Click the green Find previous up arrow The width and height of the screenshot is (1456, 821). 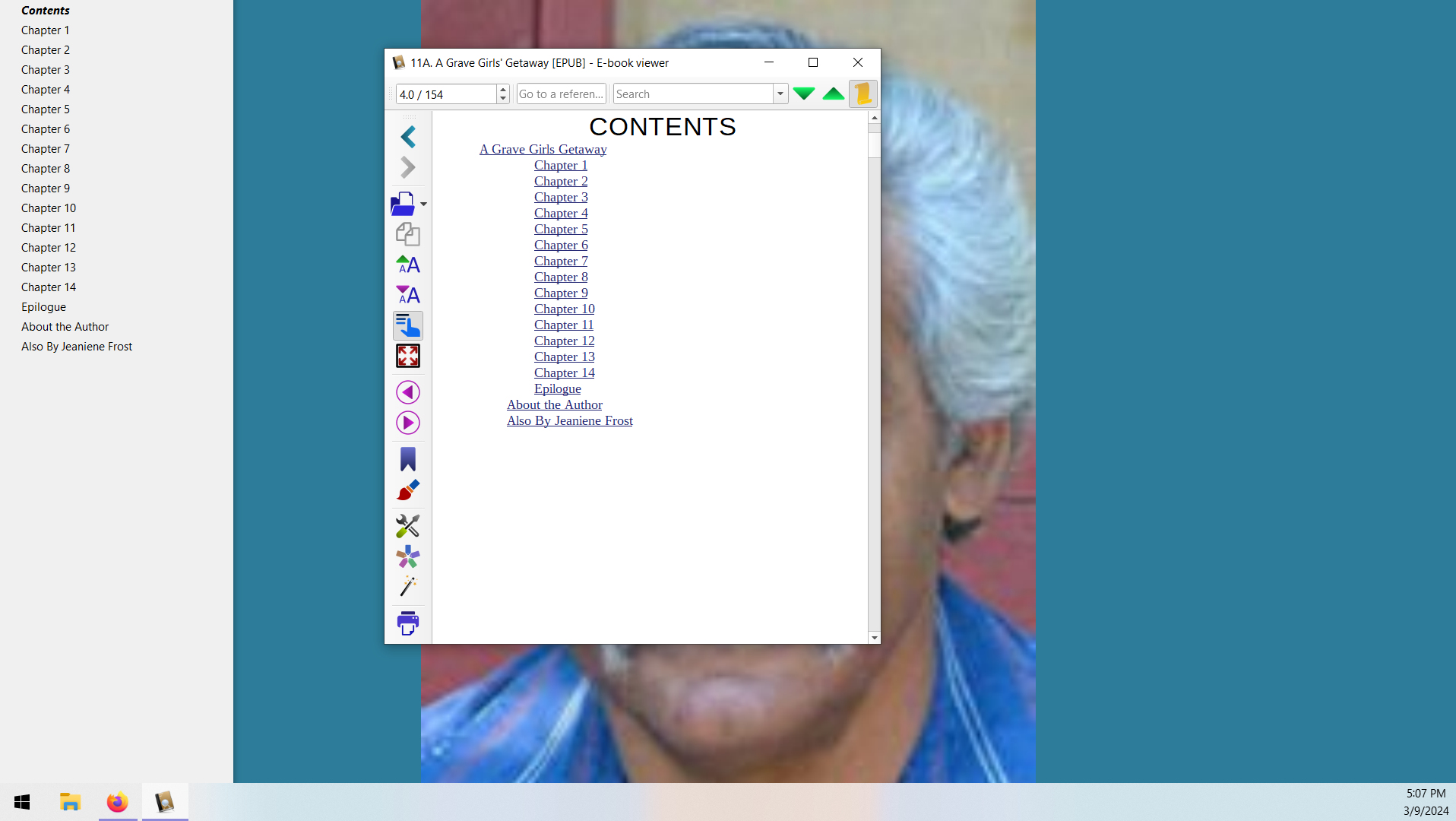click(834, 94)
